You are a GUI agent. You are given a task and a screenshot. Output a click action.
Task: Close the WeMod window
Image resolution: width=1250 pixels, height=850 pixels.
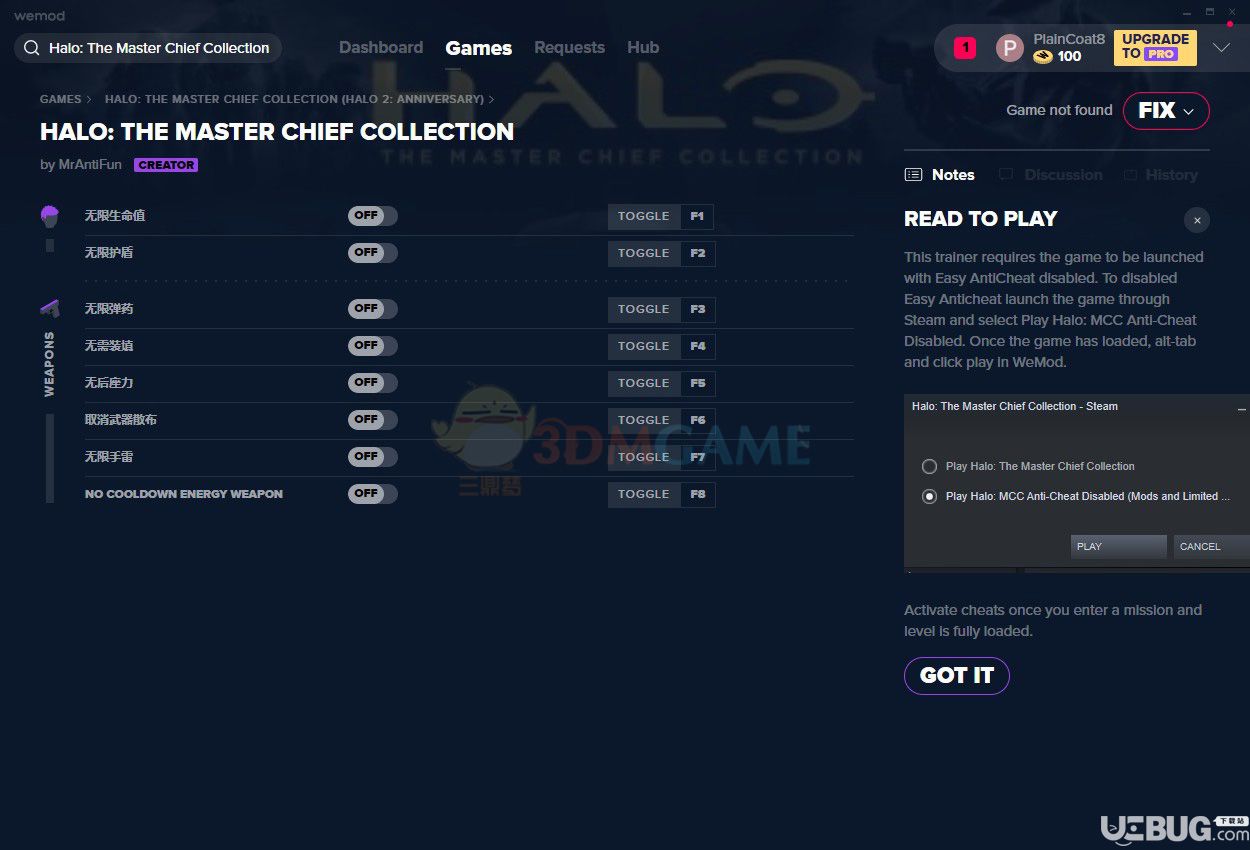click(1233, 12)
